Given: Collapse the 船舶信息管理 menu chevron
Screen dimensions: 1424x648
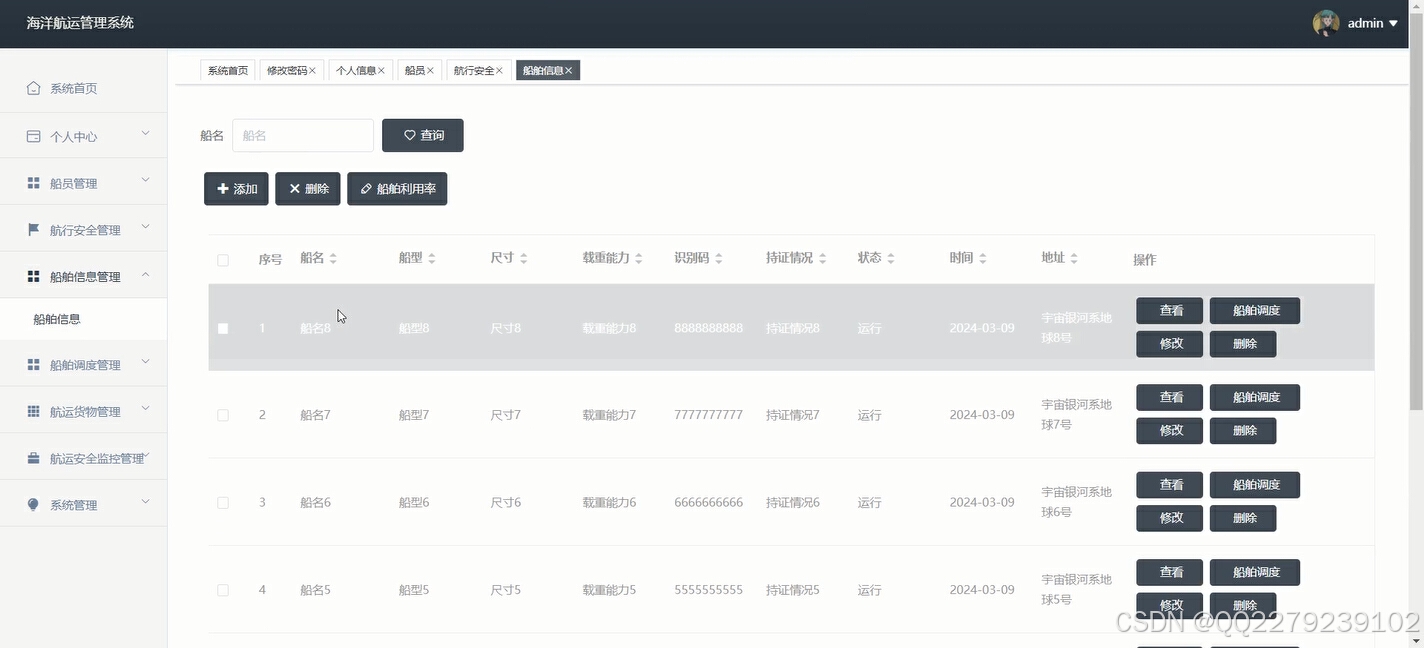Looking at the screenshot, I should coord(145,275).
